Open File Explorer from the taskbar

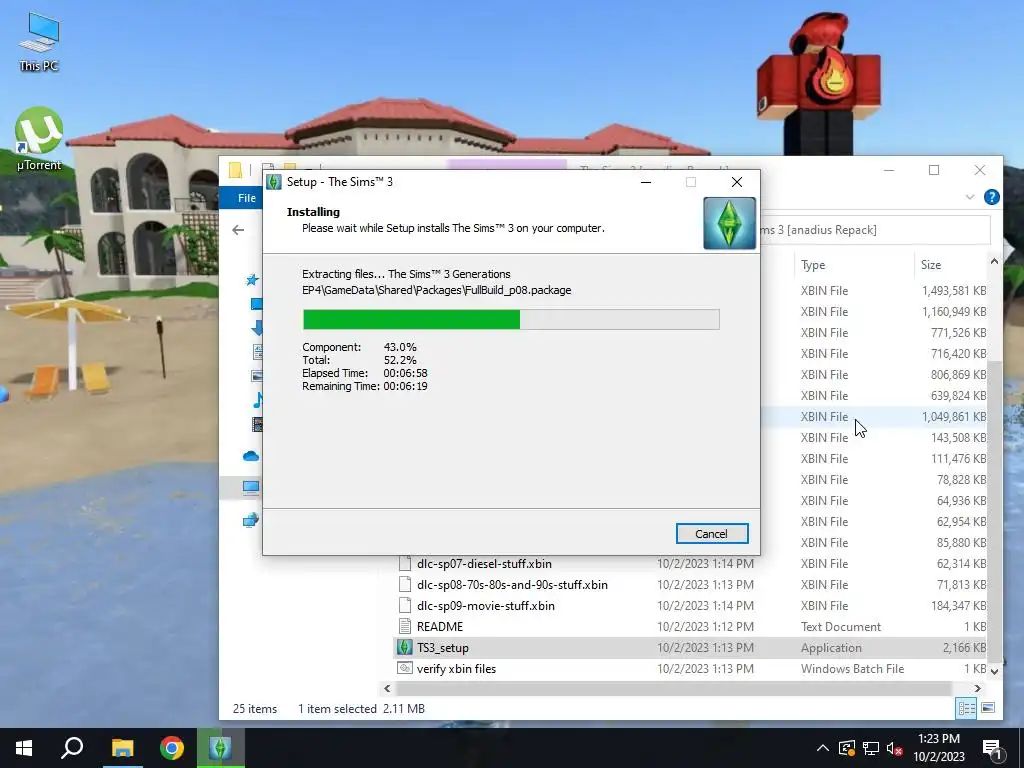[x=122, y=748]
